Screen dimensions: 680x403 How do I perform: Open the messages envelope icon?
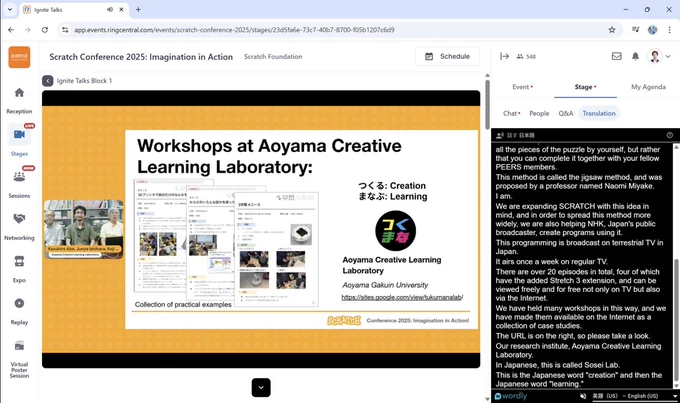click(x=616, y=56)
